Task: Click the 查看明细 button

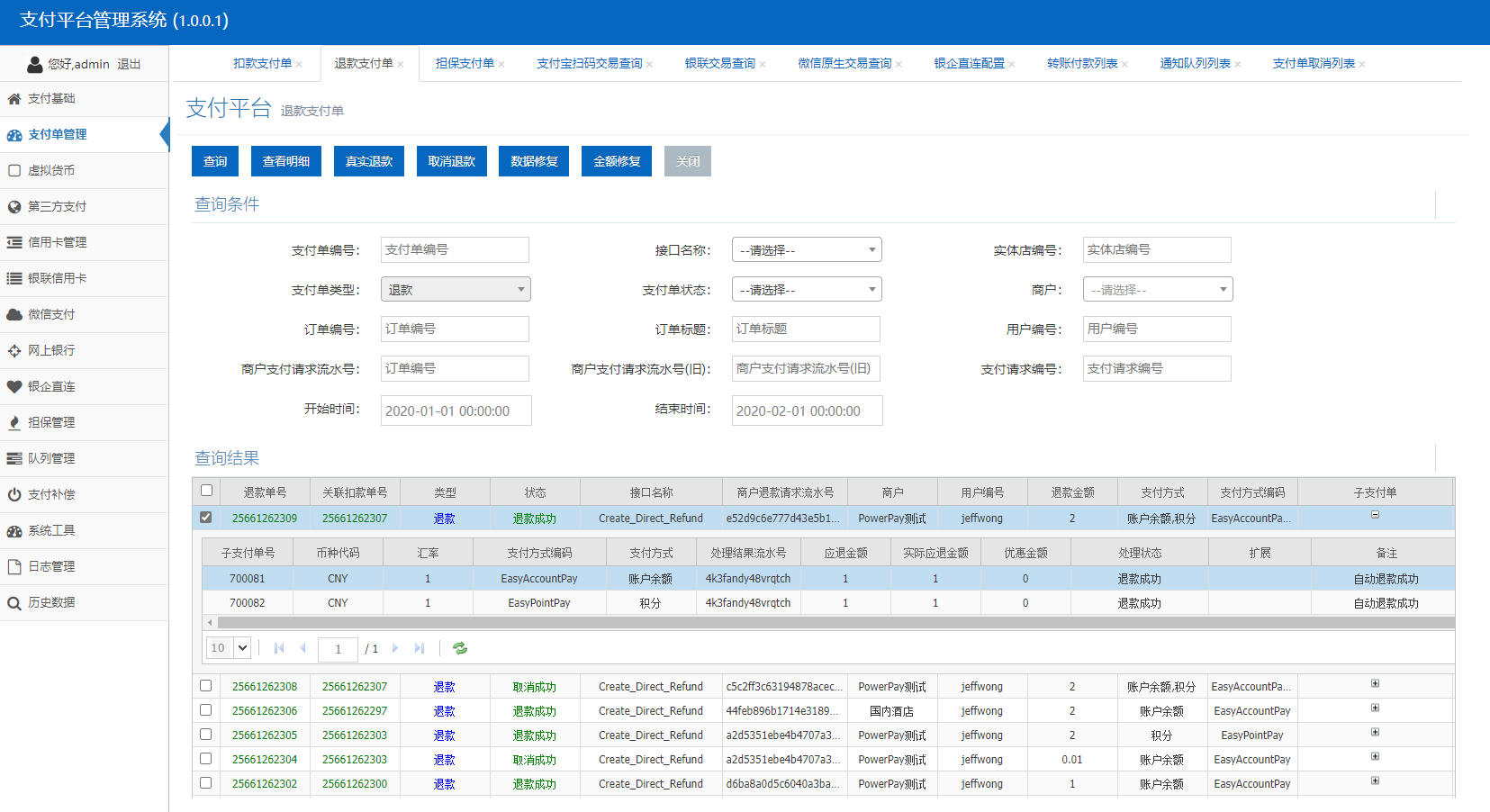Action: point(286,161)
